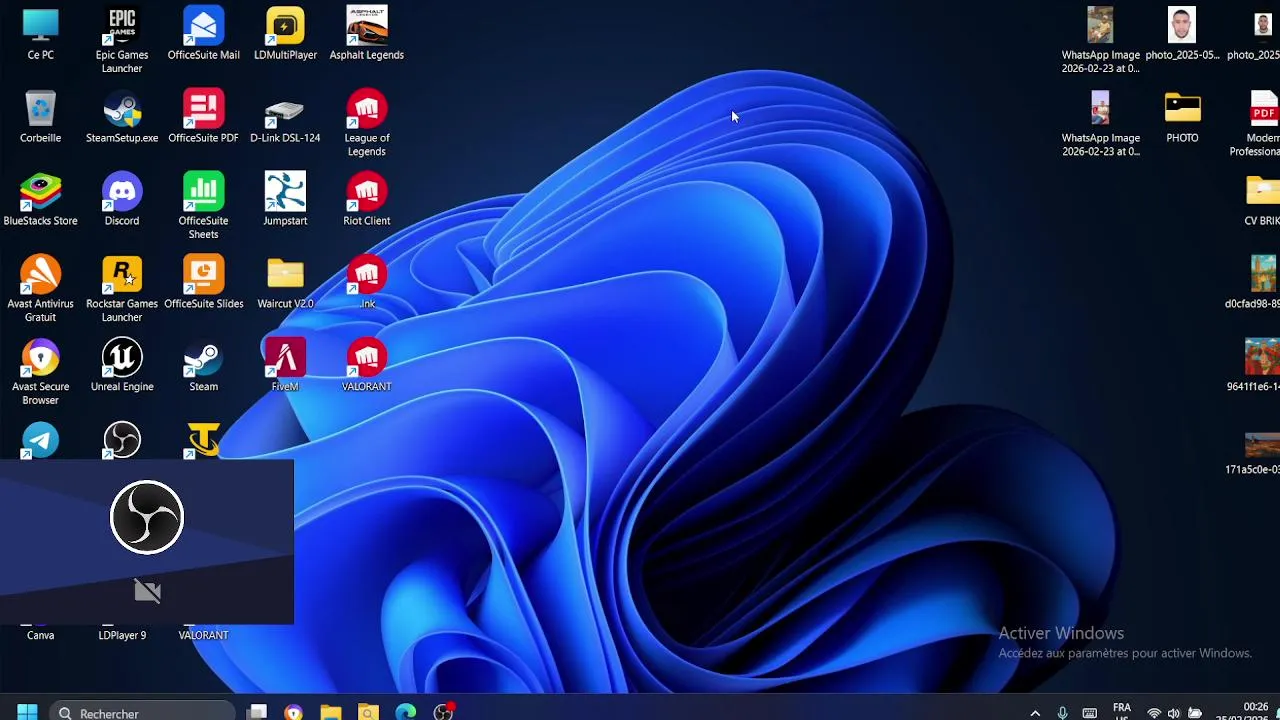Open Avast Secure Browser from taskbar
Viewport: 1280px width, 720px height.
[293, 712]
